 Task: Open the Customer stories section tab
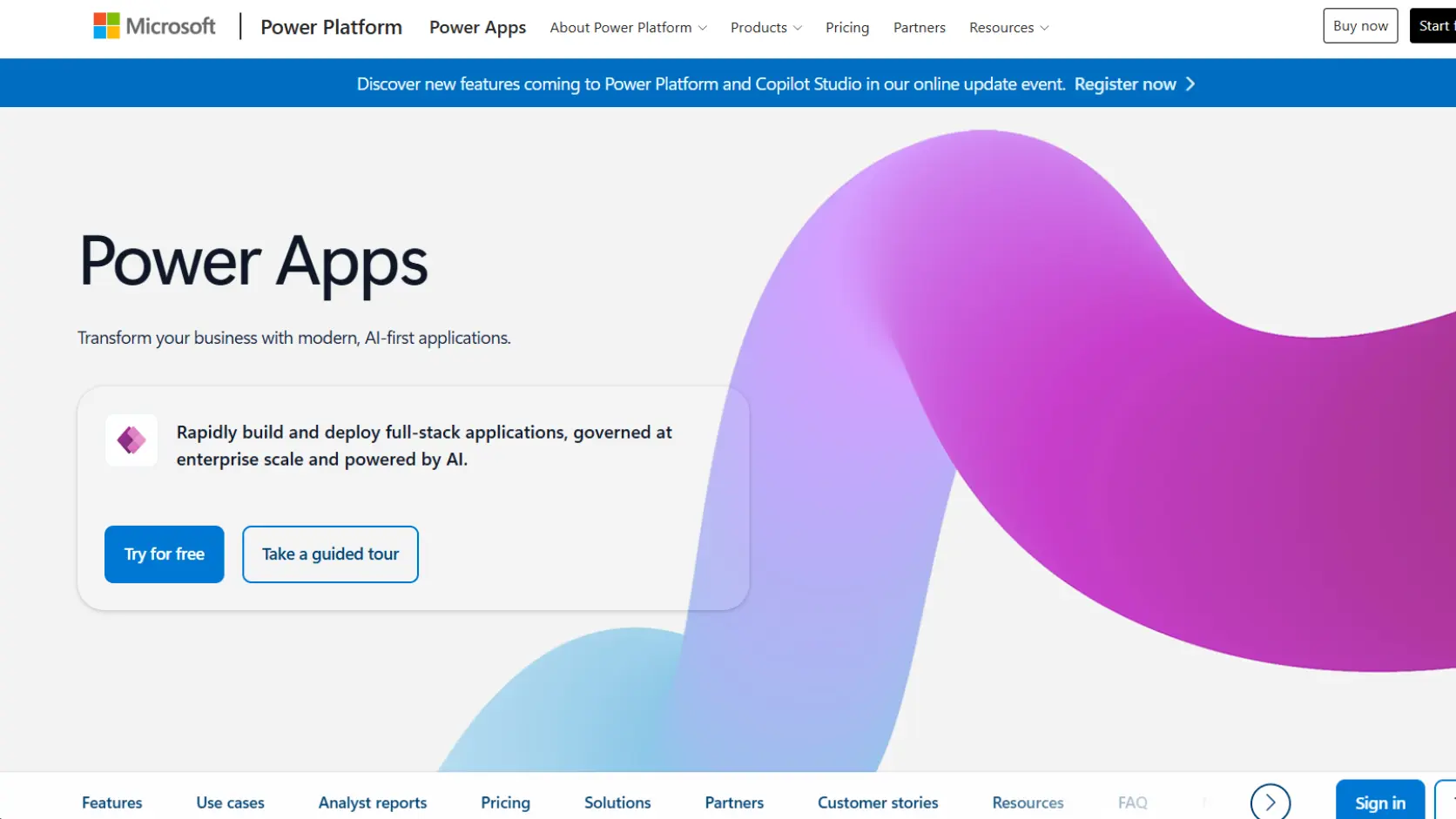[878, 802]
